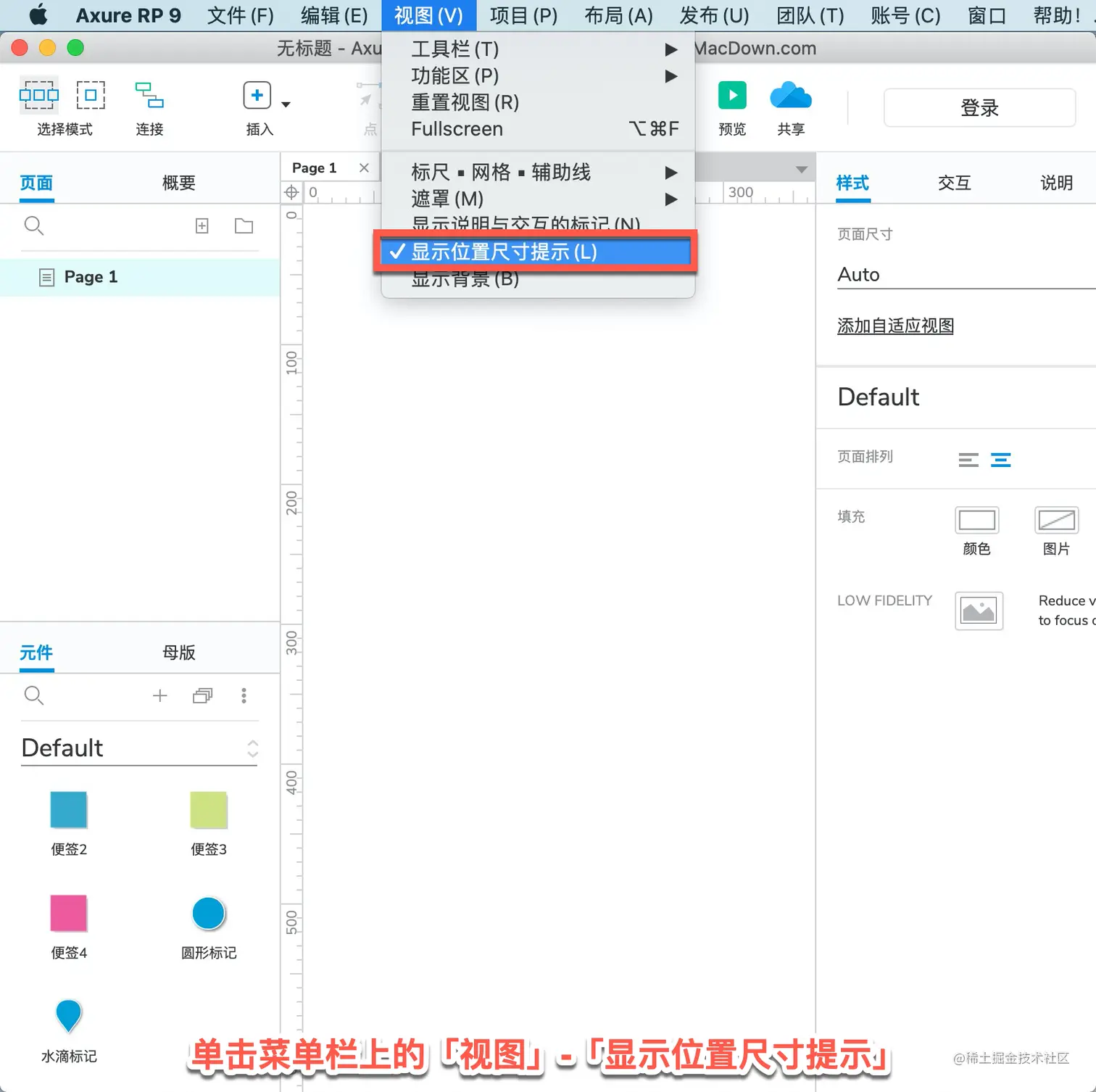Screen dimensions: 1096x1092
Task: Select Page 1 in pages tree
Action: click(140, 277)
